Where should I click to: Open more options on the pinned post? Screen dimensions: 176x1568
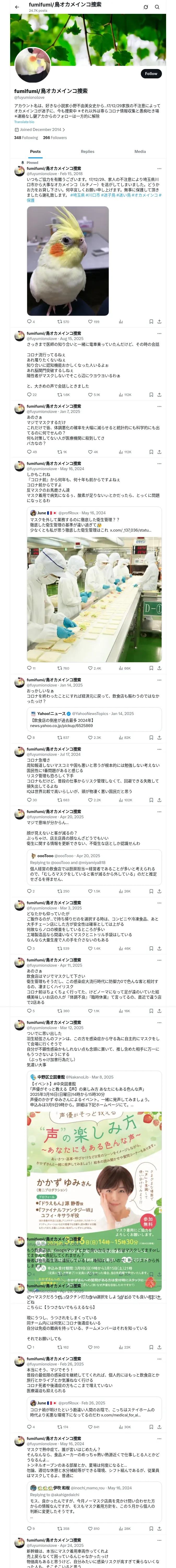coord(159,169)
